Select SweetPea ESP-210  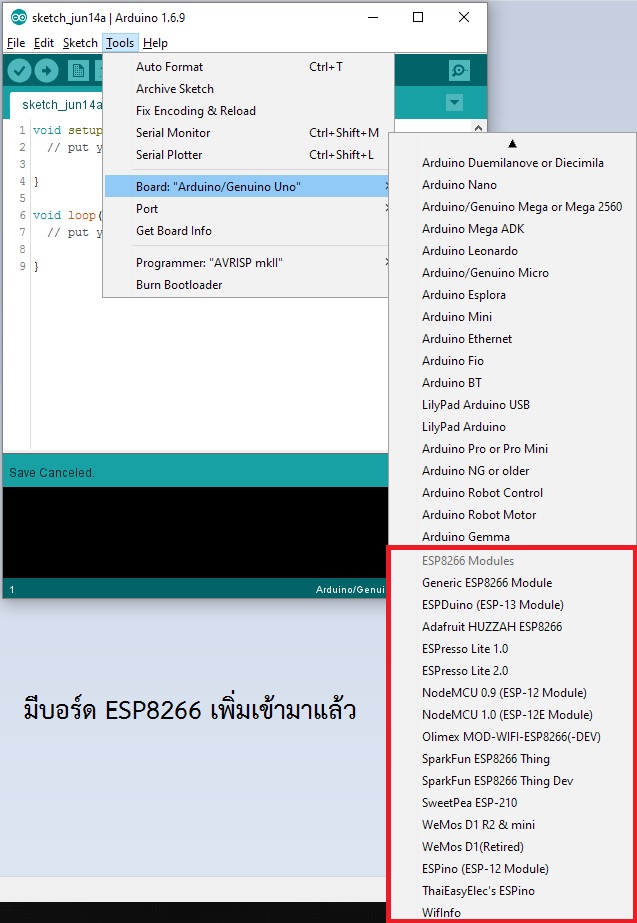tap(512, 802)
